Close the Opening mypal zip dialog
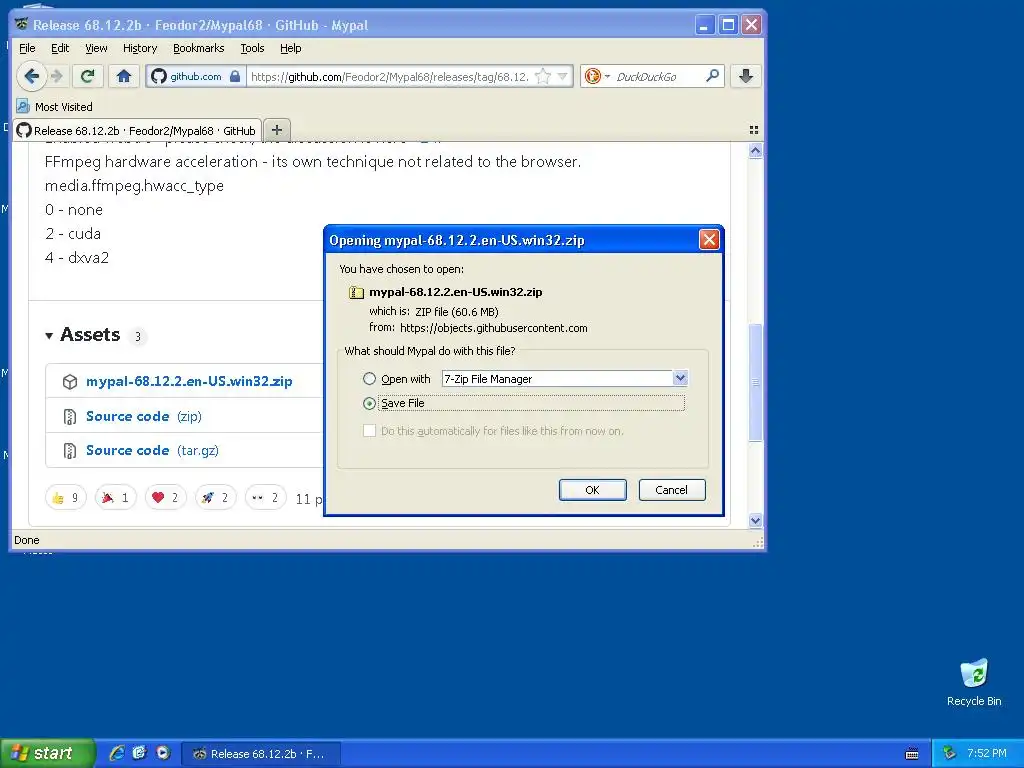 (x=709, y=240)
